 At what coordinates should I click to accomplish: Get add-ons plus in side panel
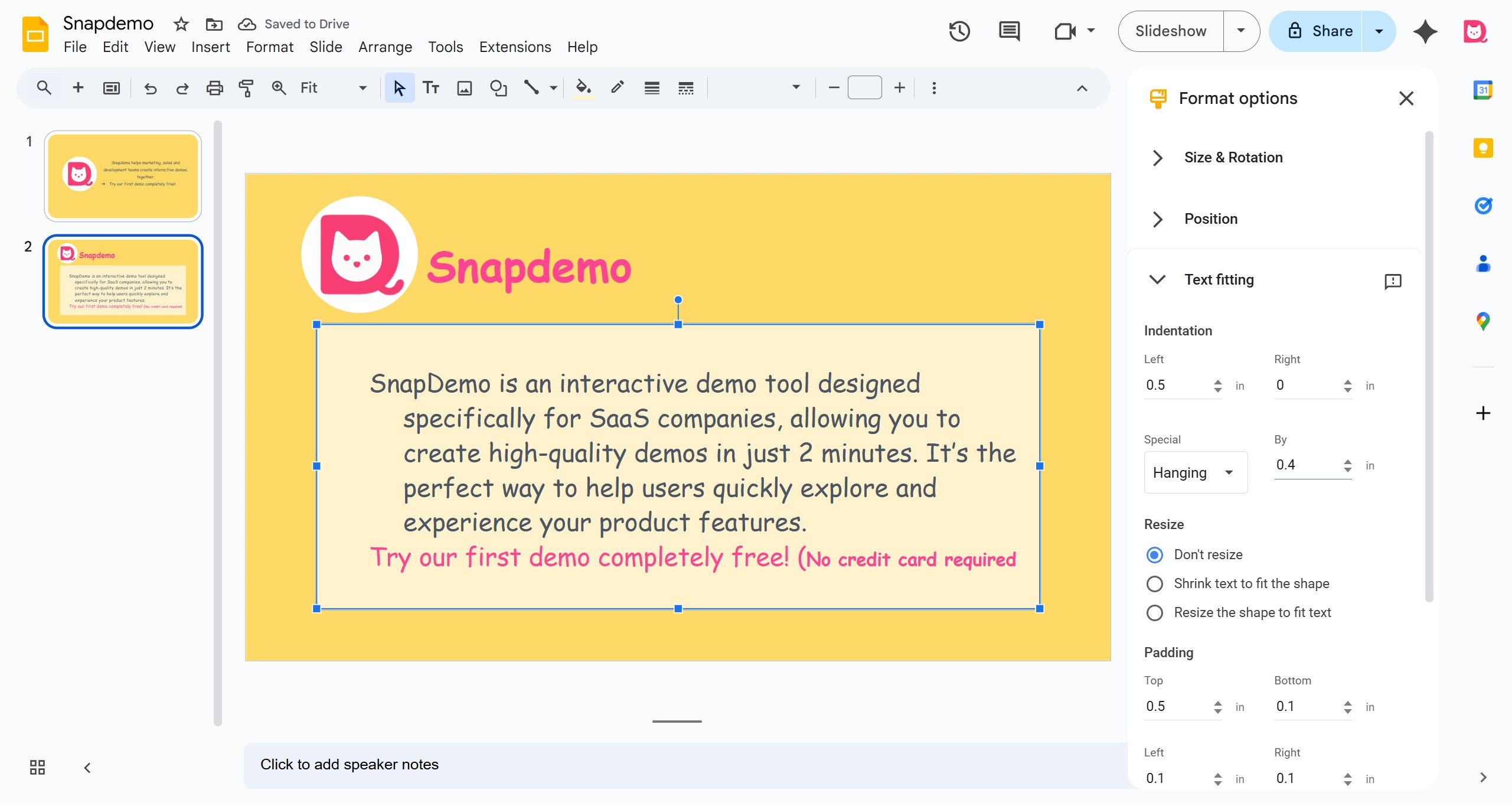[x=1483, y=413]
